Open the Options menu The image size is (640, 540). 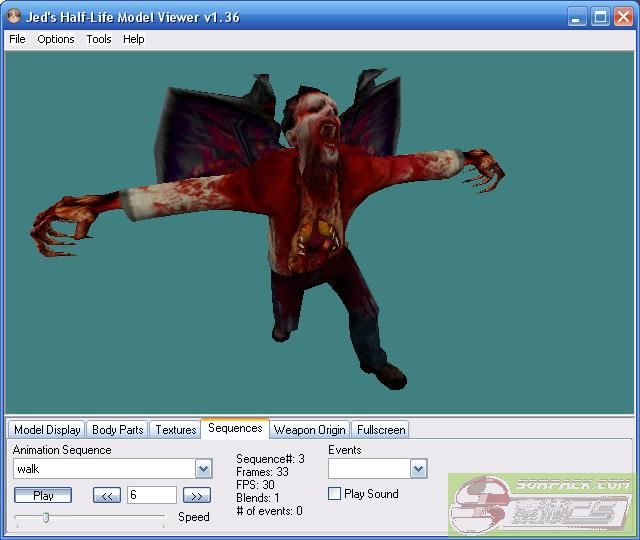[x=56, y=39]
